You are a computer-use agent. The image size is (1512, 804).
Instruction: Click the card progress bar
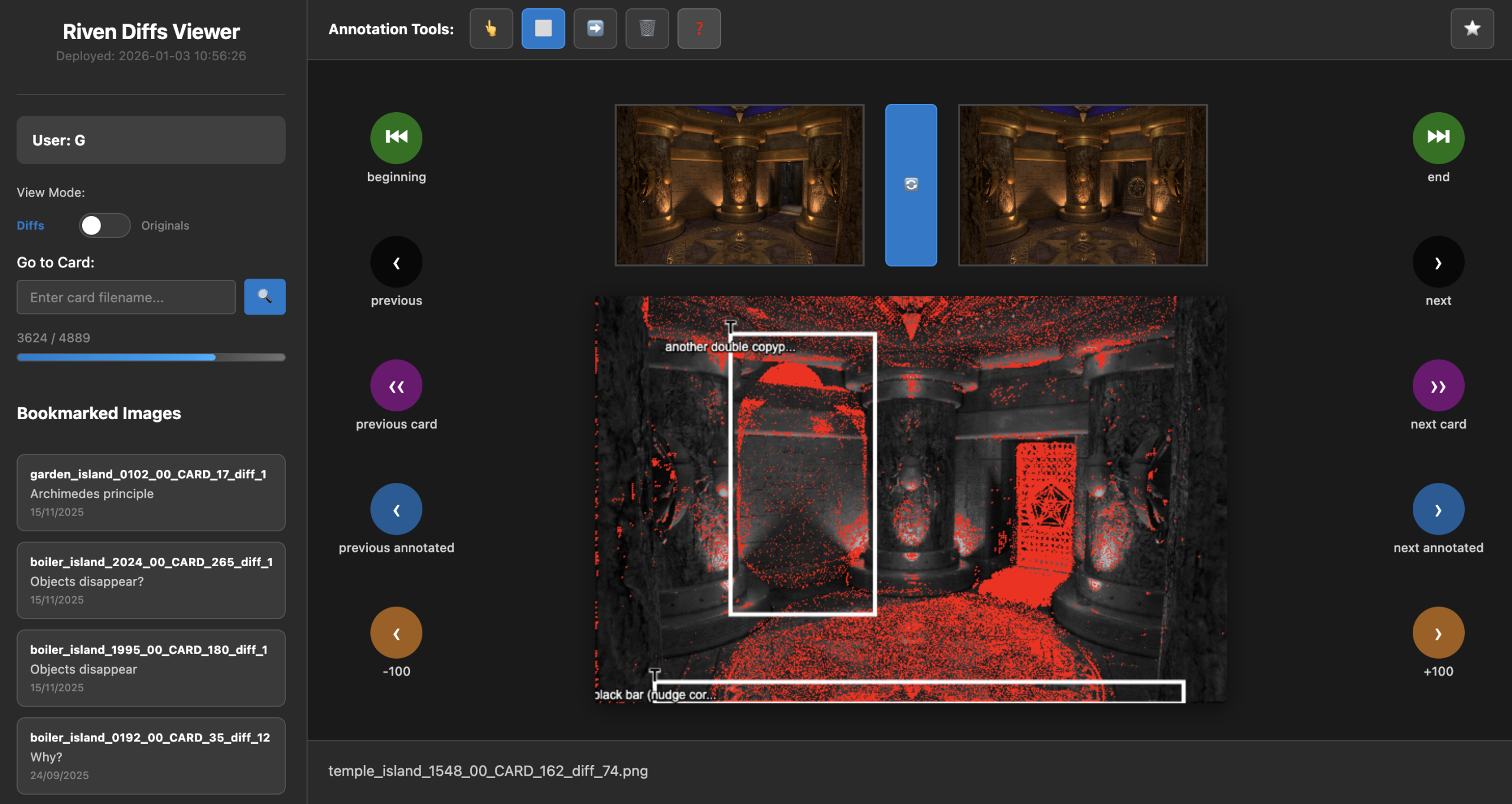click(x=151, y=357)
